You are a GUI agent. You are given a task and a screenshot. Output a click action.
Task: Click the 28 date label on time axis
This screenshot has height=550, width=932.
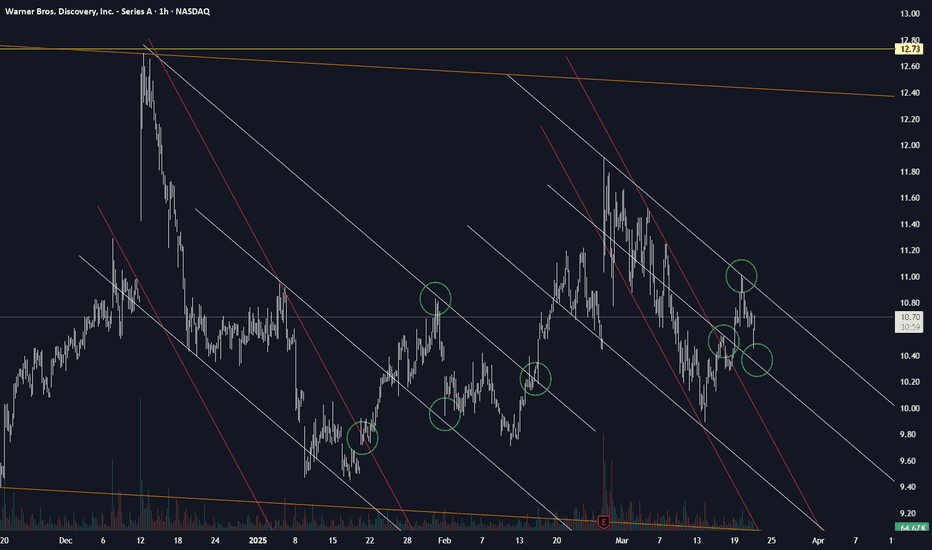coord(407,540)
